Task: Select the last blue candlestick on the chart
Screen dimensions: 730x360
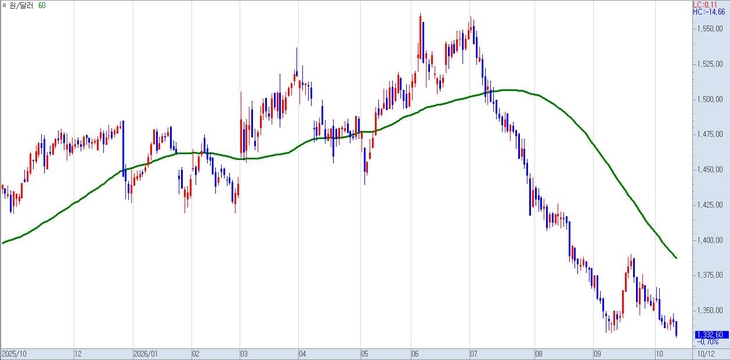Action: (x=676, y=329)
